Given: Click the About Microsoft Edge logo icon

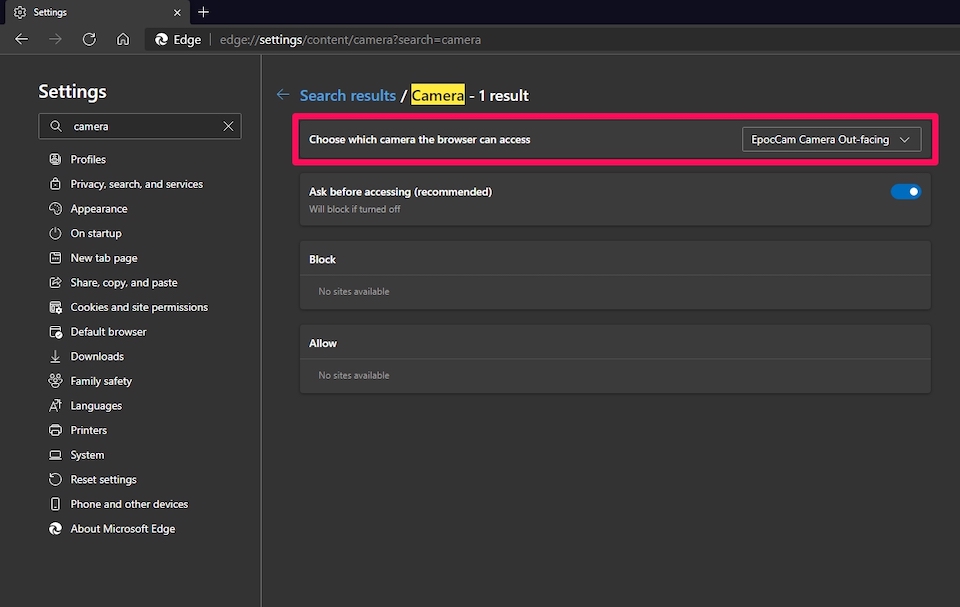Looking at the screenshot, I should [x=55, y=529].
